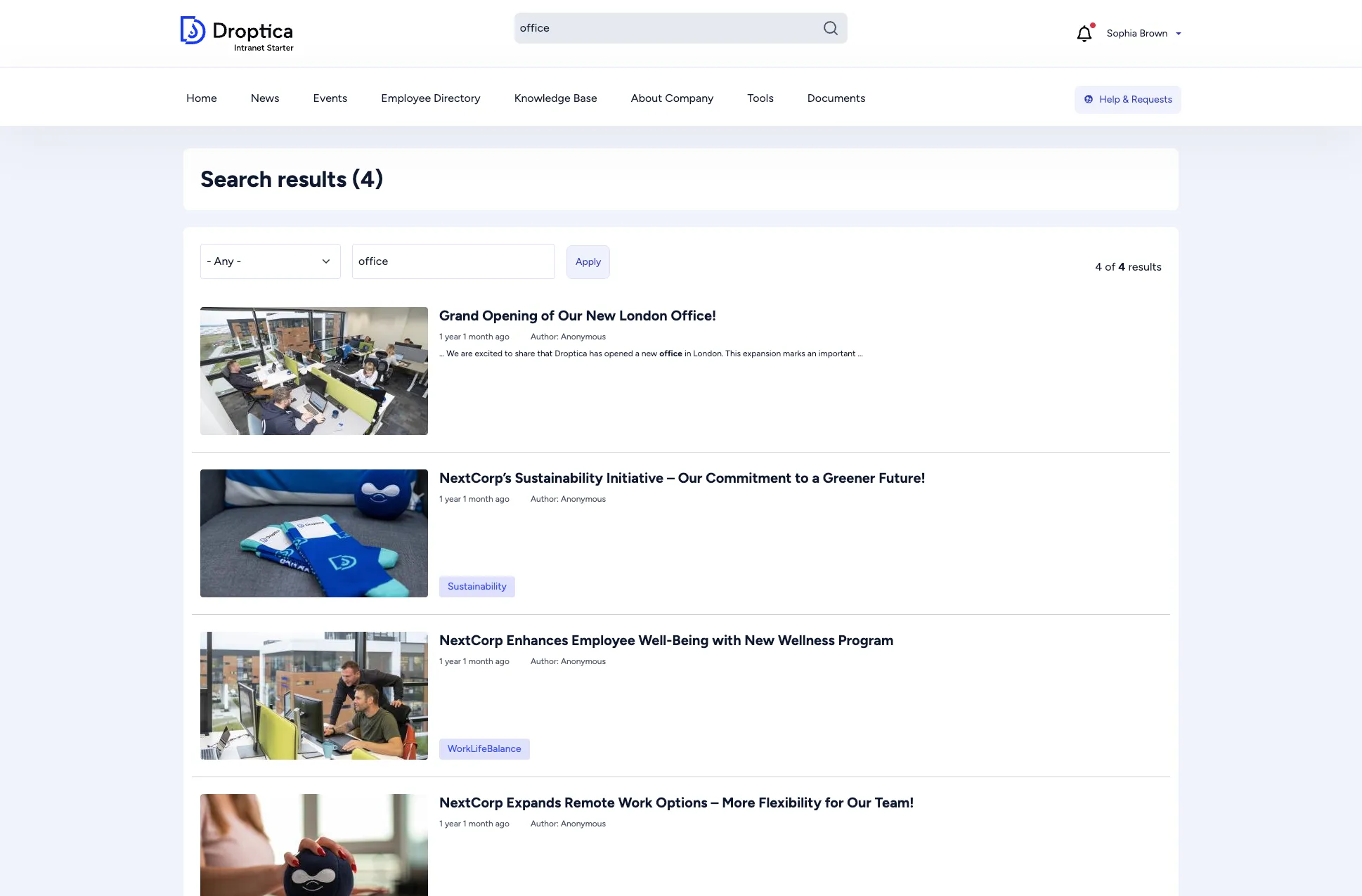Screen dimensions: 1362x896
Task: Open Employee Directory
Action: 431,98
